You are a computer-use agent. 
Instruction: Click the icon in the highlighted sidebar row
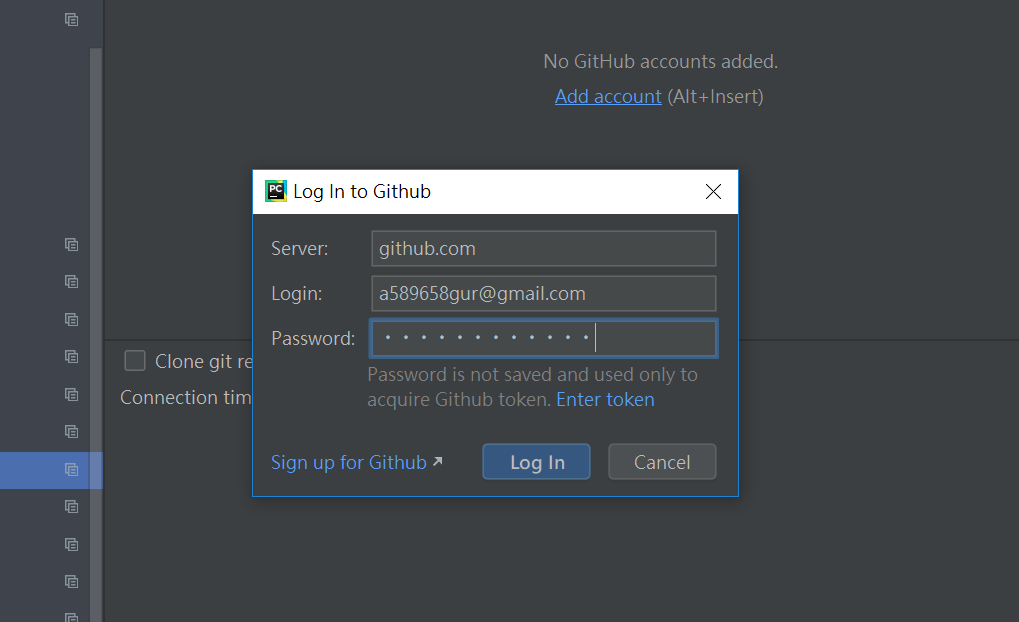coord(71,469)
